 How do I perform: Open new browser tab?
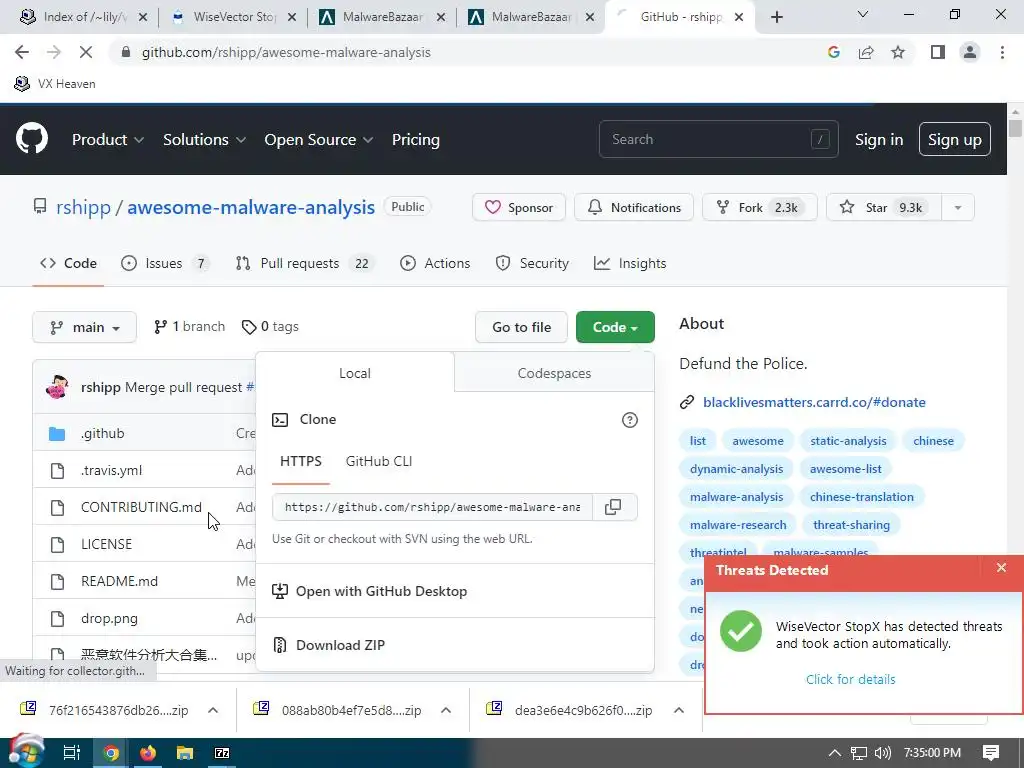[x=776, y=17]
